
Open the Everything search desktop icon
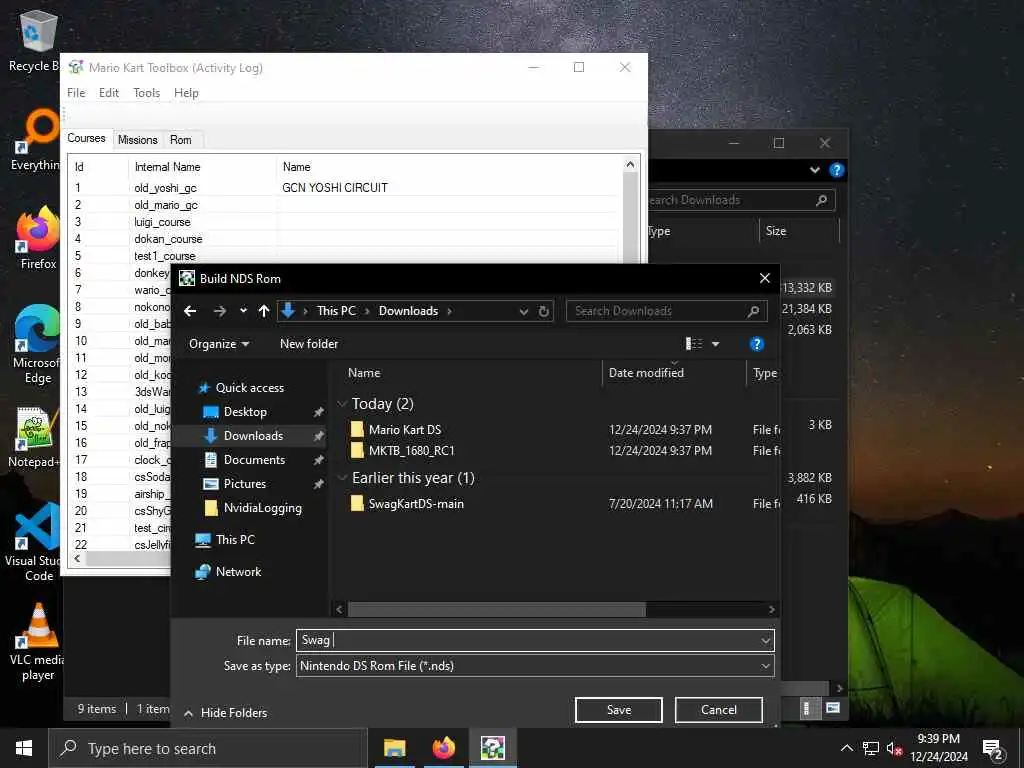pos(37,140)
